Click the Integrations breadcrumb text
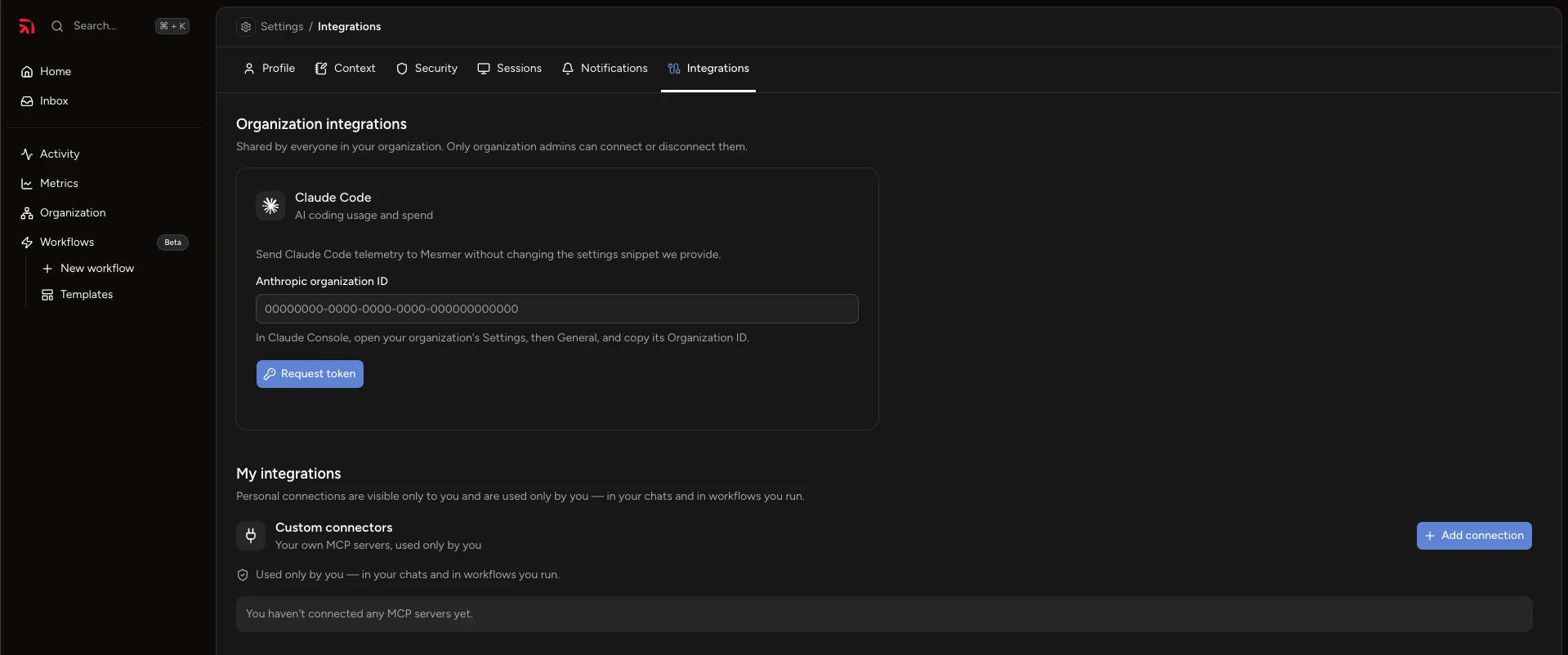 [349, 27]
